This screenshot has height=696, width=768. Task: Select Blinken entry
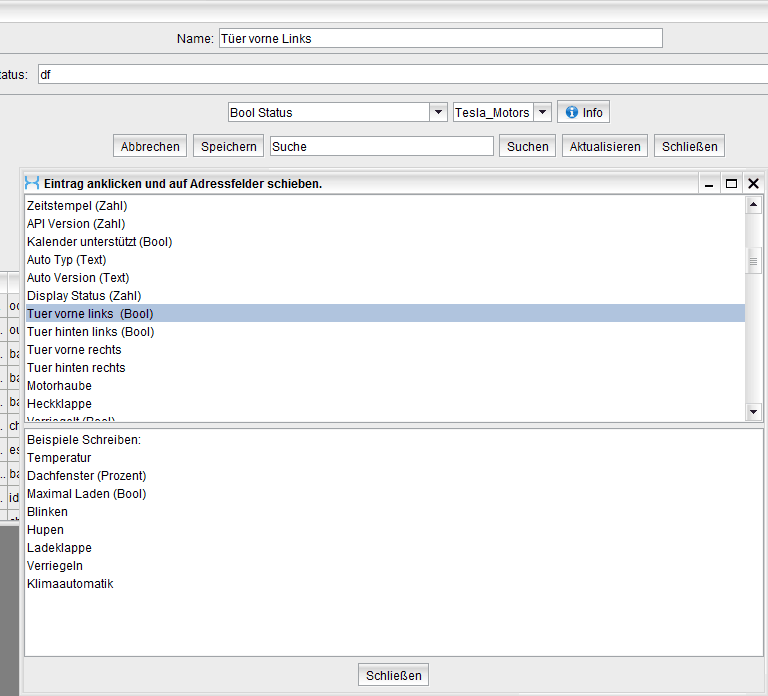tap(394, 511)
